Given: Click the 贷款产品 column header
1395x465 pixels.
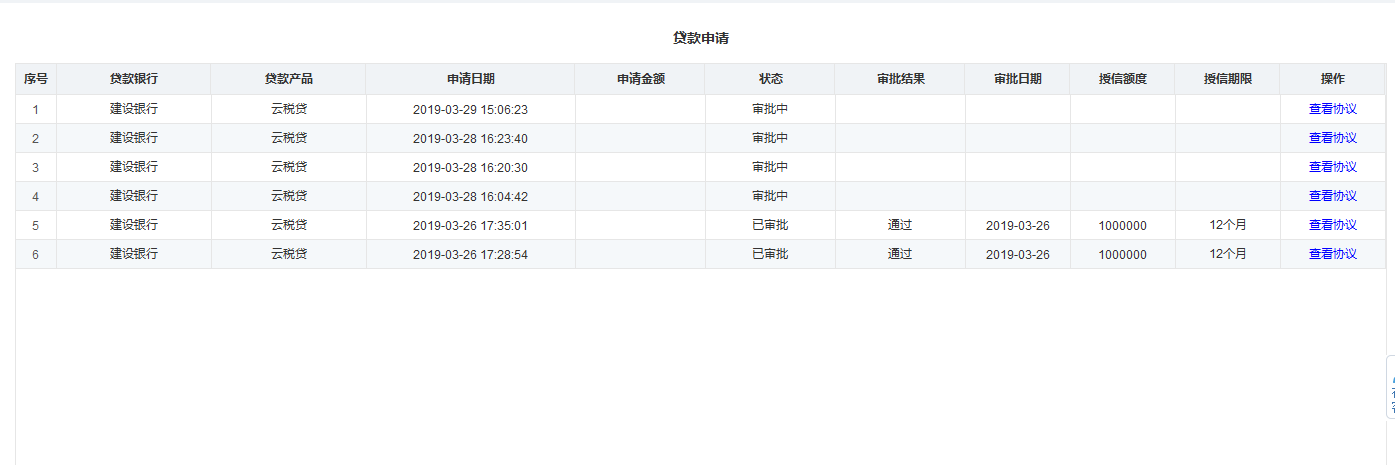Looking at the screenshot, I should (288, 79).
